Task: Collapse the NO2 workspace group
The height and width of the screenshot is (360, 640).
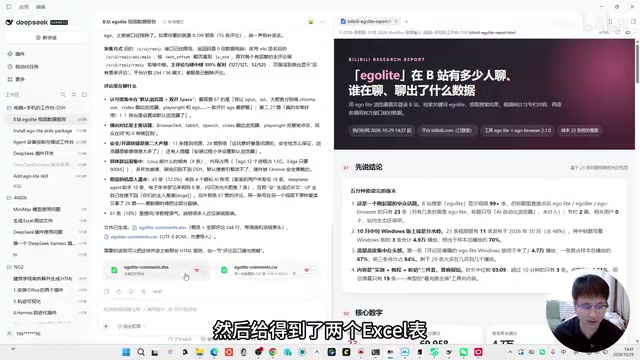Action: tap(16, 267)
